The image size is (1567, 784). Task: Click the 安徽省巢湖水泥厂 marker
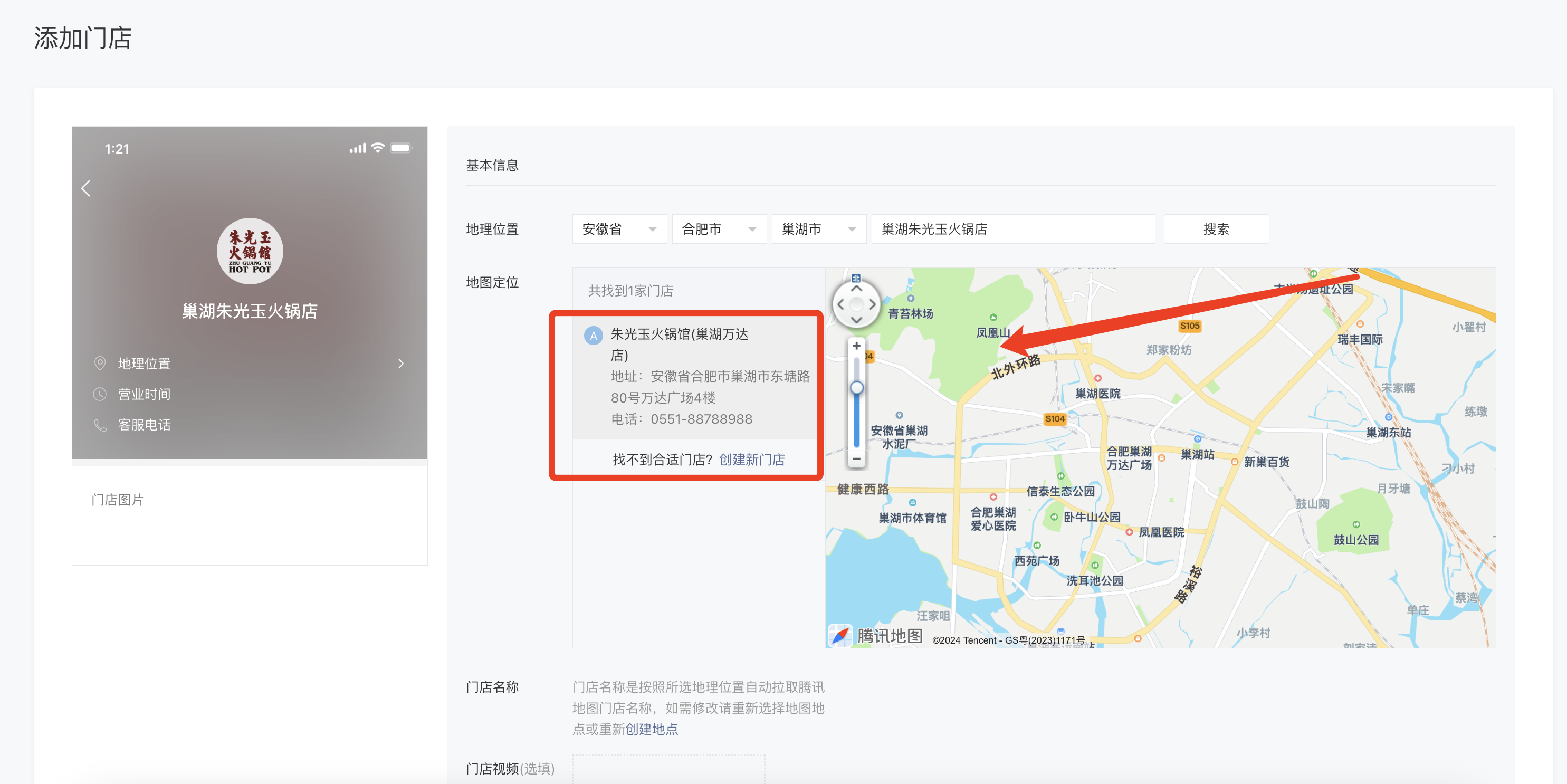899,415
